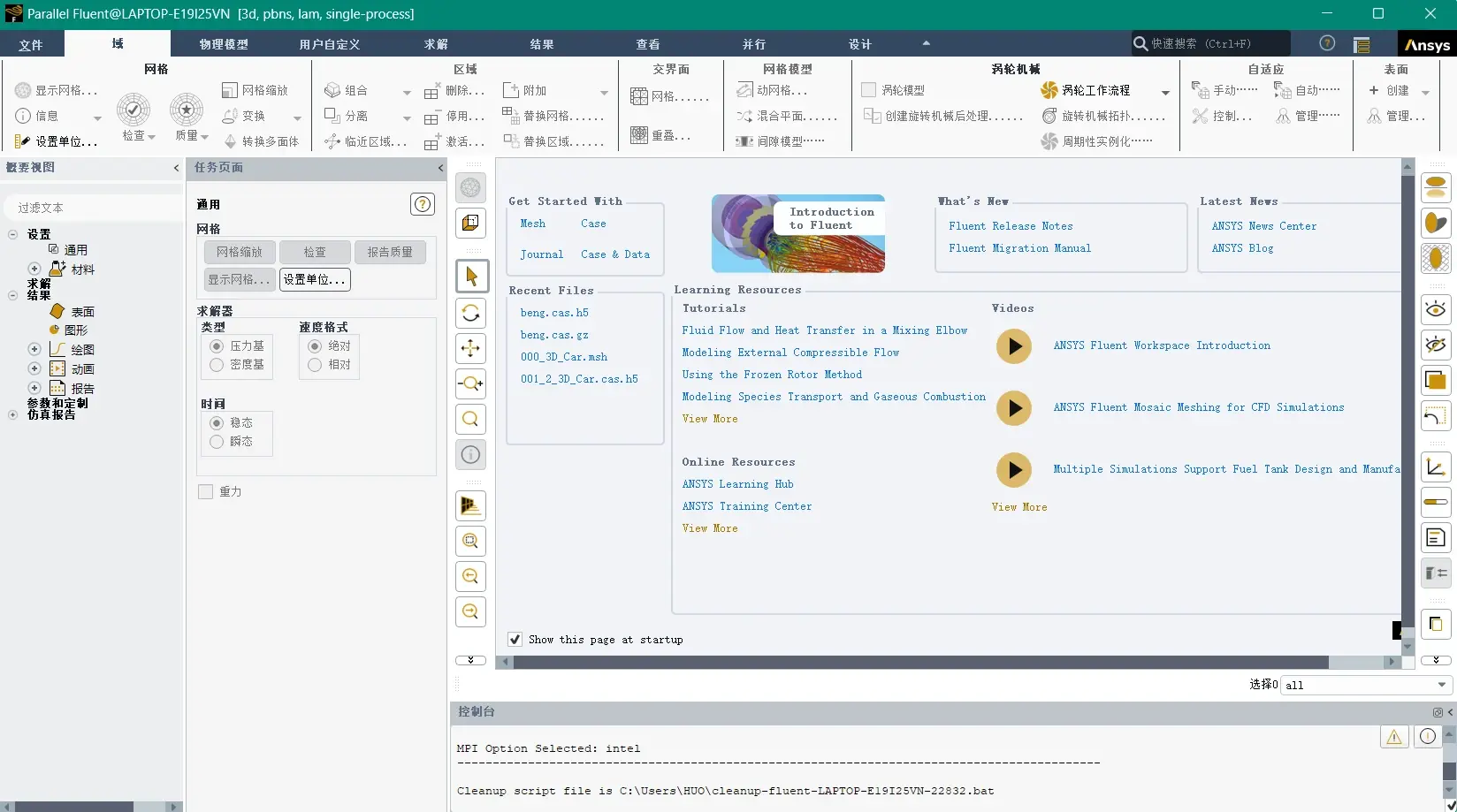Open 网格缩放 scale mesh in ribbon

(x=255, y=90)
